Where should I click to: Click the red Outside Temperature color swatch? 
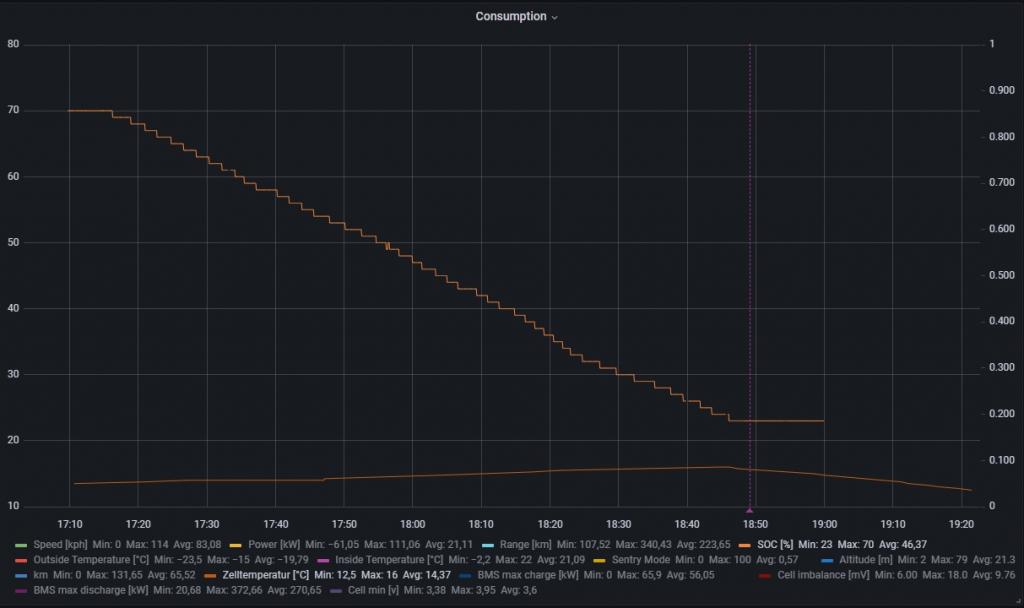21,560
